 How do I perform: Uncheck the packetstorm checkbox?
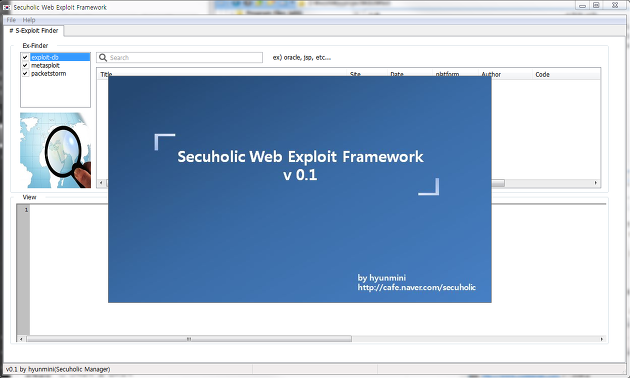point(25,74)
